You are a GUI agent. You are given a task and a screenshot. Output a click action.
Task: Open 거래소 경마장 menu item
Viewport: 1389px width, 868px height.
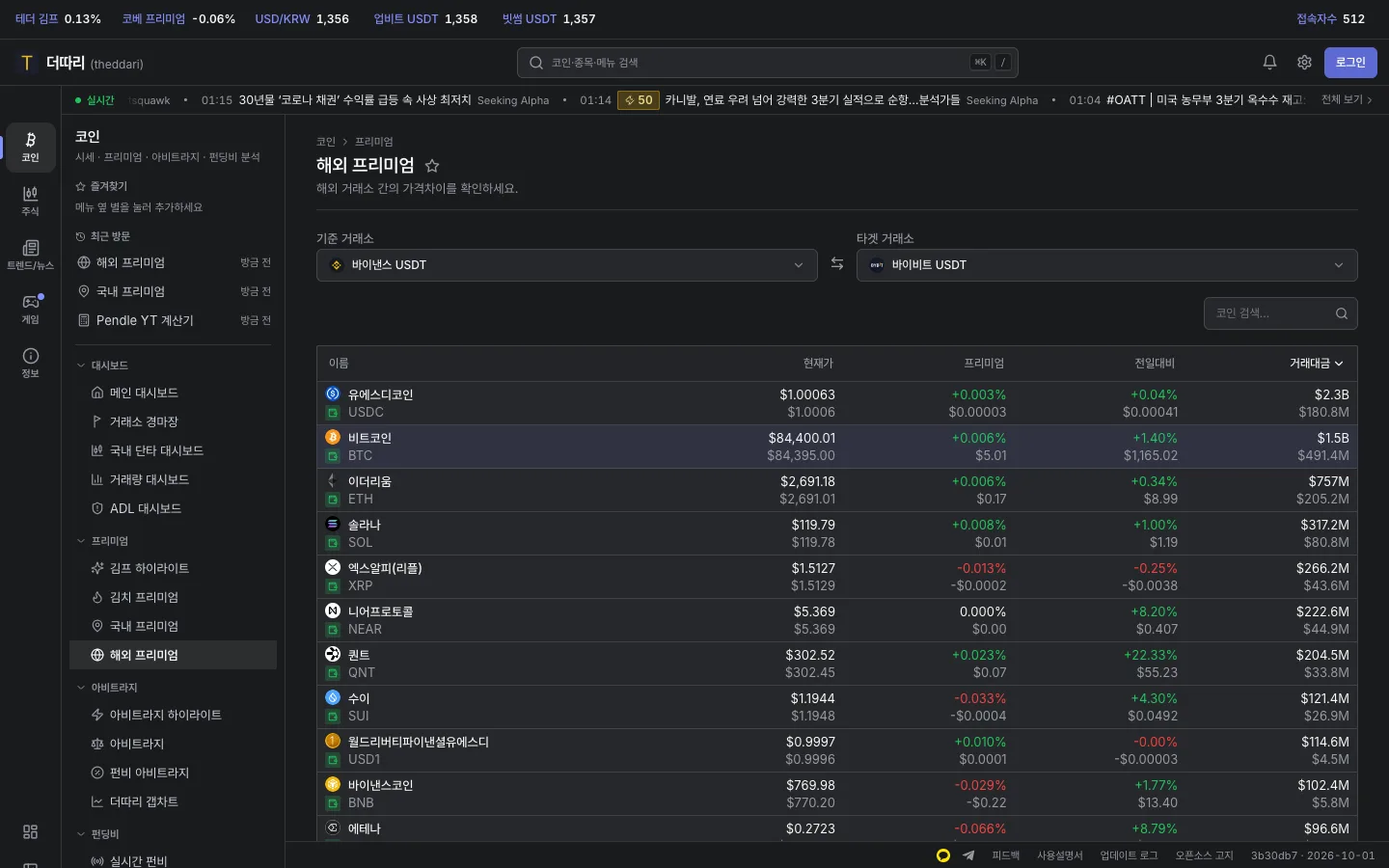click(x=174, y=421)
